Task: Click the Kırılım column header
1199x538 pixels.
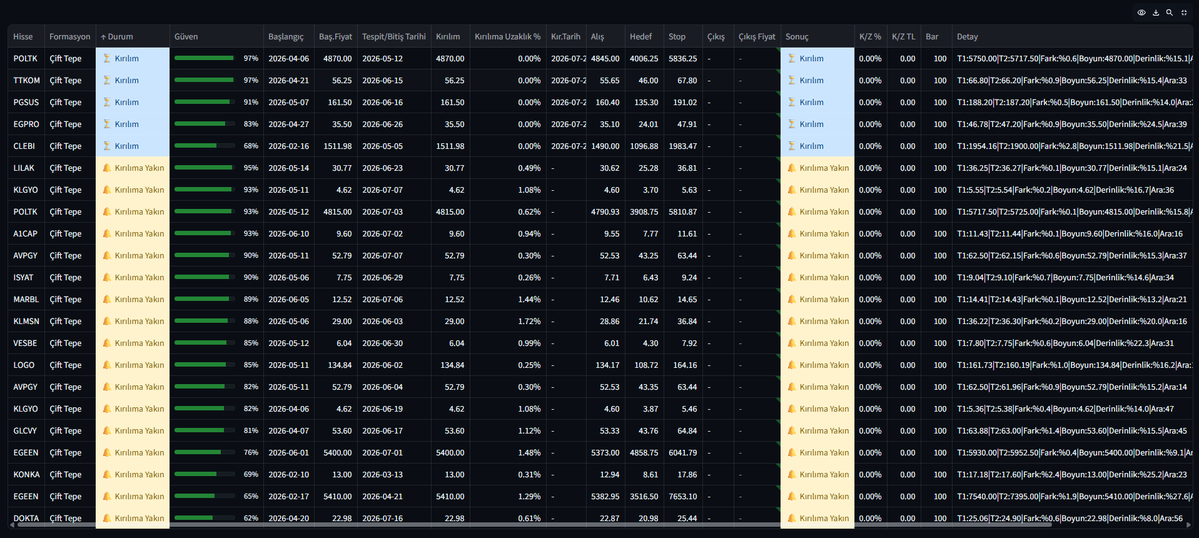Action: pos(450,37)
